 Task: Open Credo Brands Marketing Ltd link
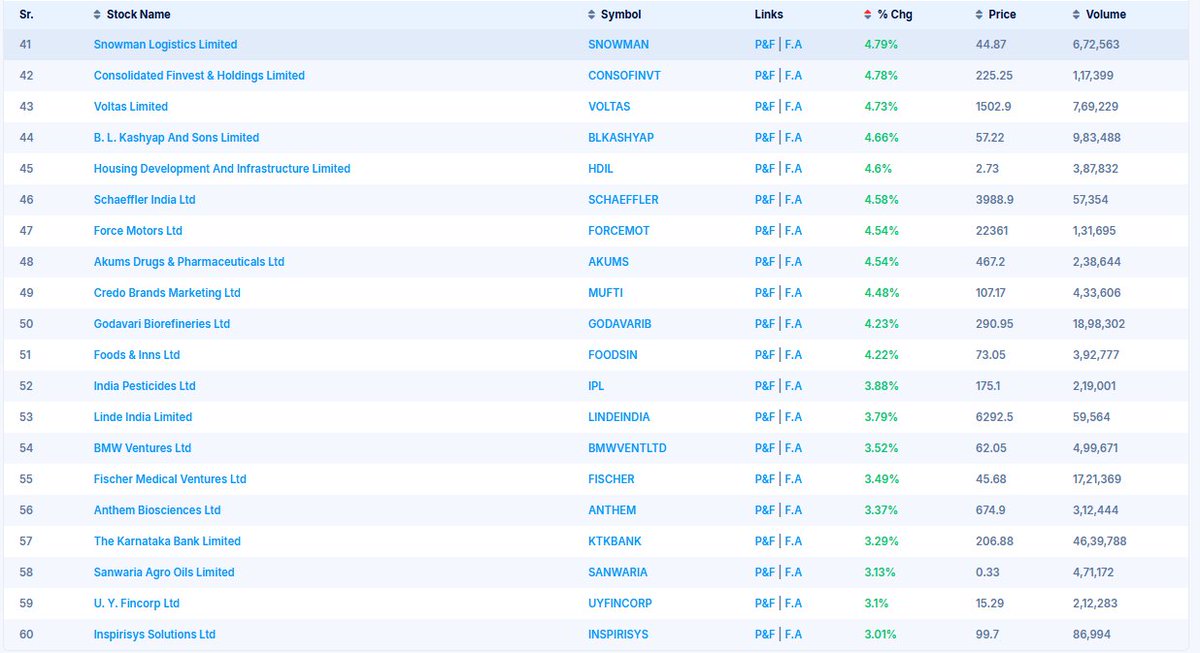click(167, 292)
